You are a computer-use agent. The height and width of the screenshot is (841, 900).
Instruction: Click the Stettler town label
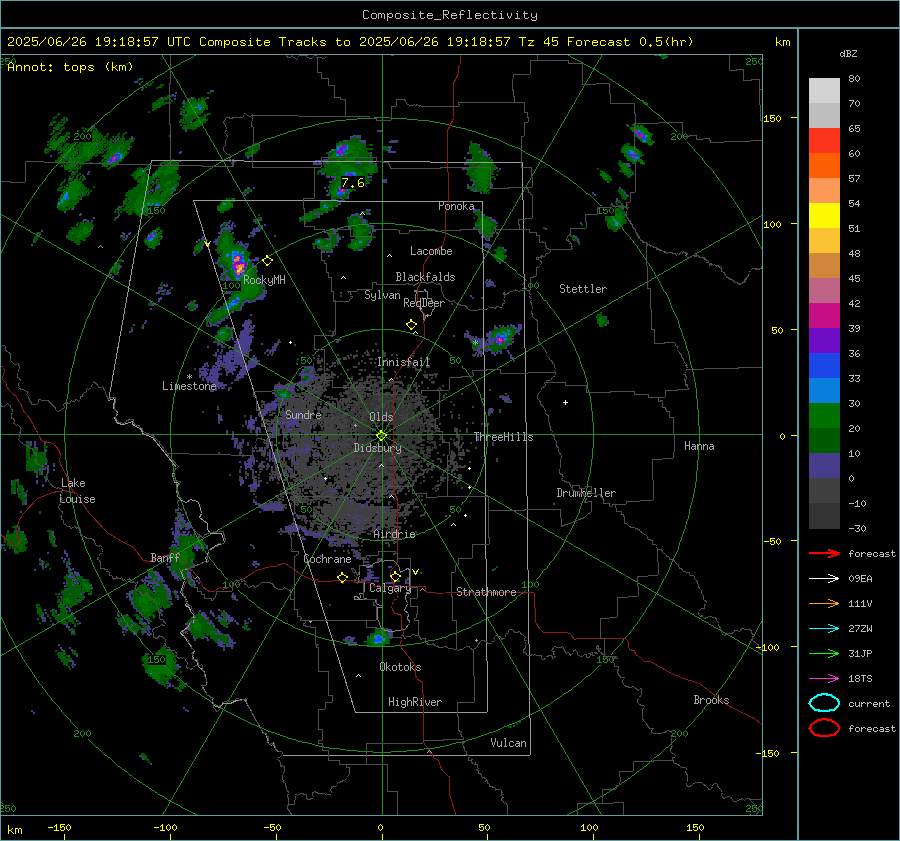pos(583,289)
